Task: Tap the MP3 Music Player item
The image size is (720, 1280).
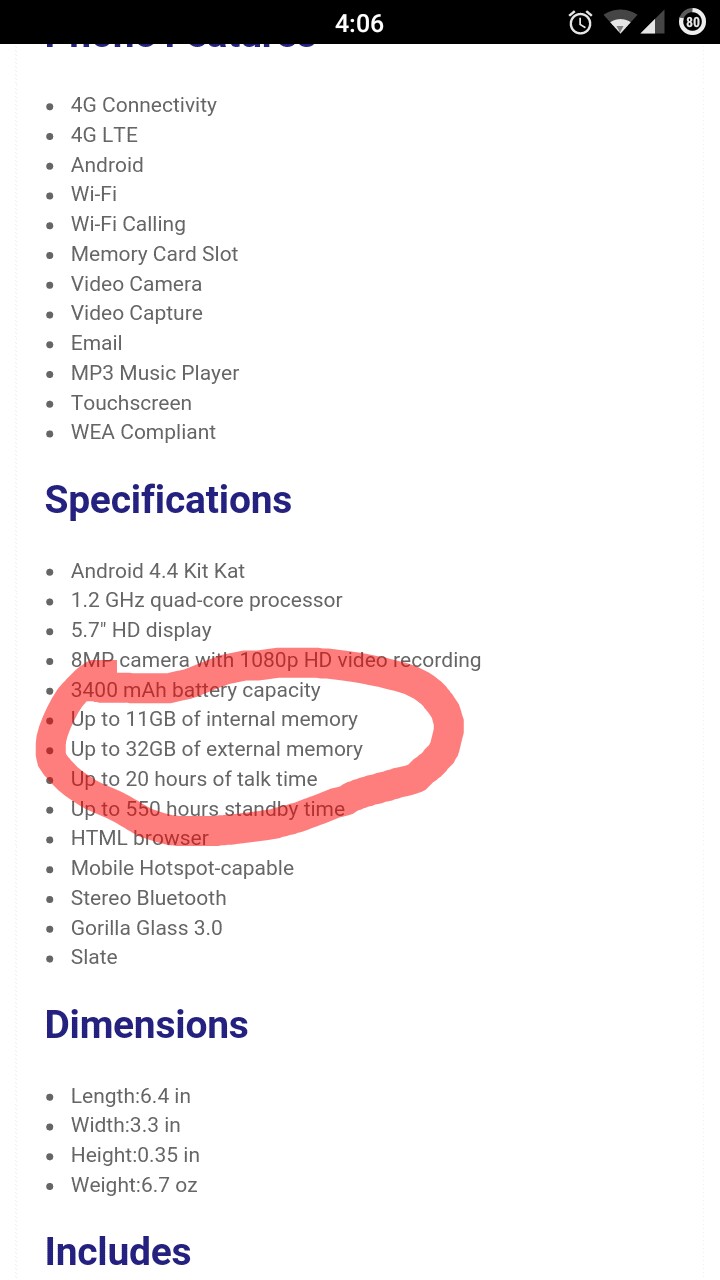Action: click(x=155, y=373)
